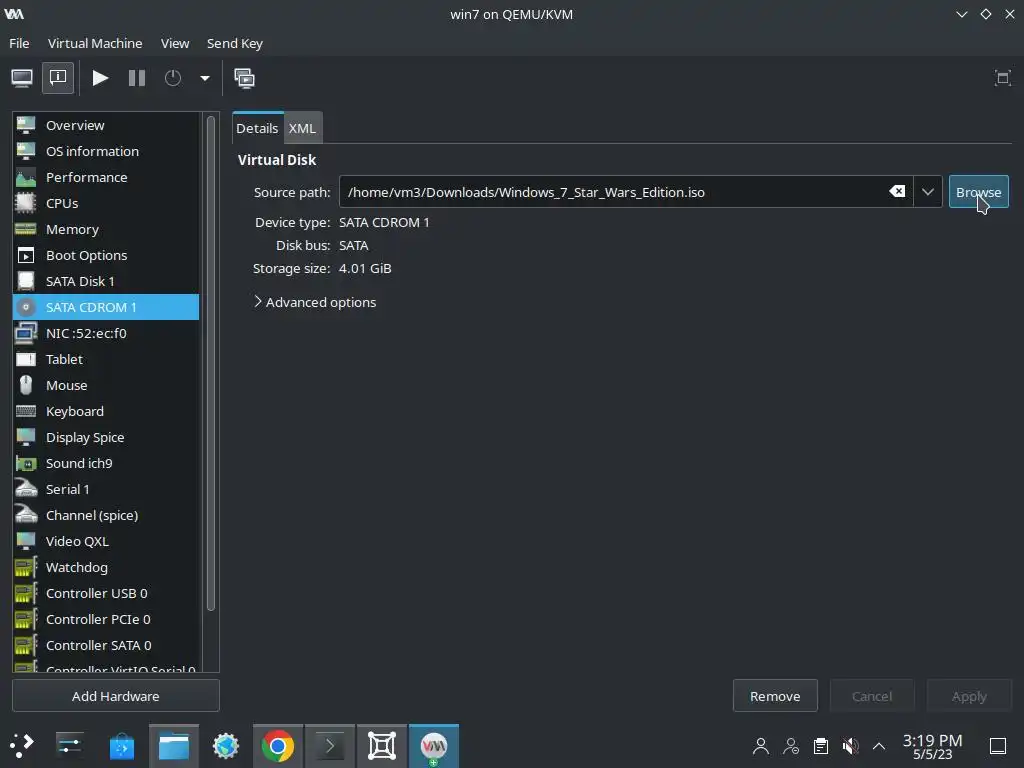Open clipboard tray icon

821,746
